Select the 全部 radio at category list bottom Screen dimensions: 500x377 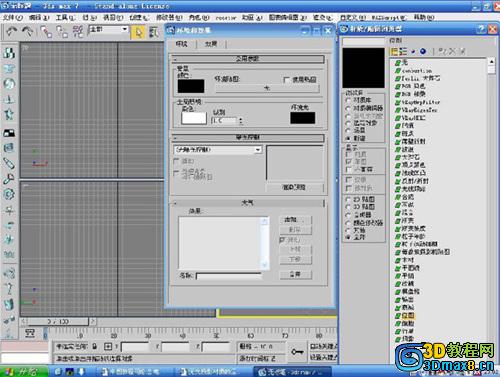[x=348, y=237]
